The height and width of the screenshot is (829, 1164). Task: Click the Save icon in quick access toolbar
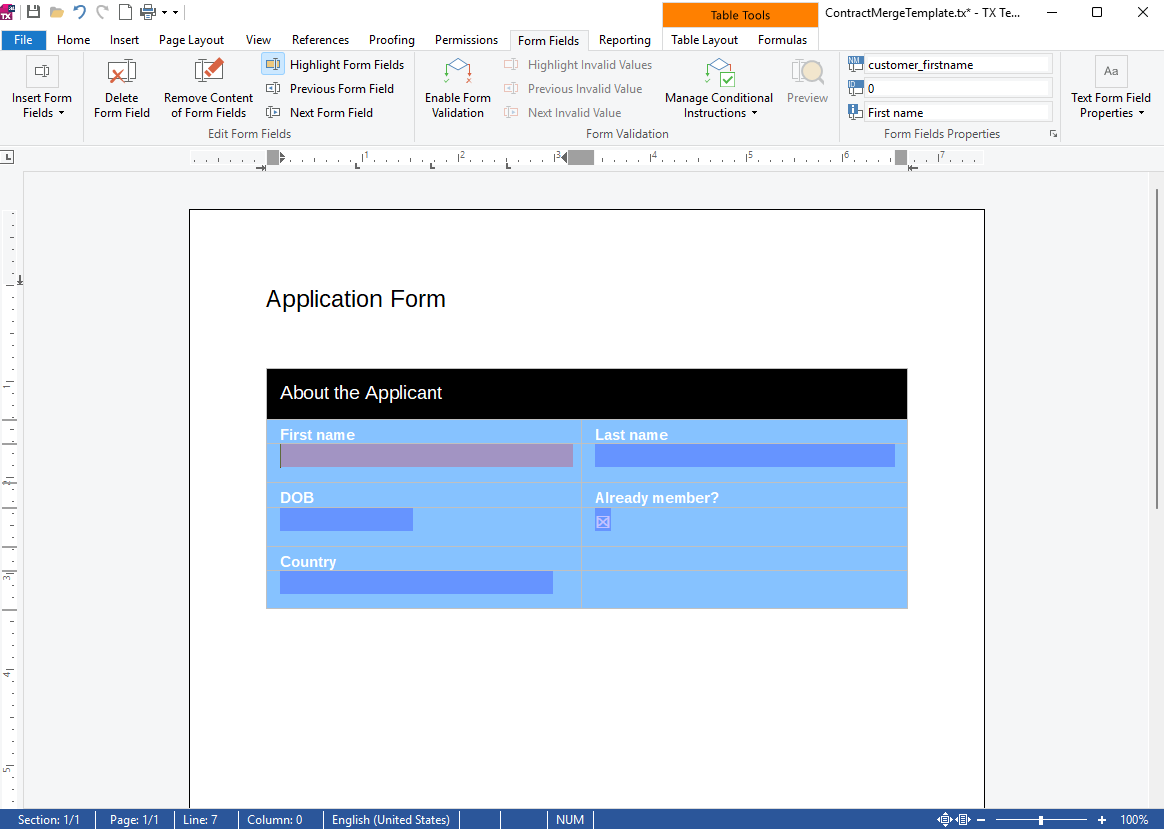(34, 12)
